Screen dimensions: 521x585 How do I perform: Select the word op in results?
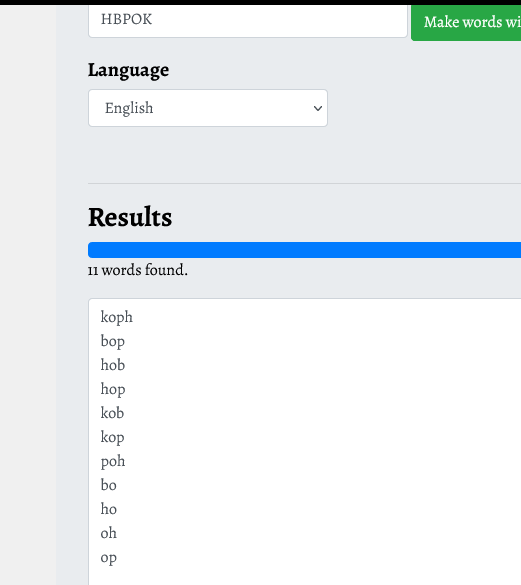108,559
